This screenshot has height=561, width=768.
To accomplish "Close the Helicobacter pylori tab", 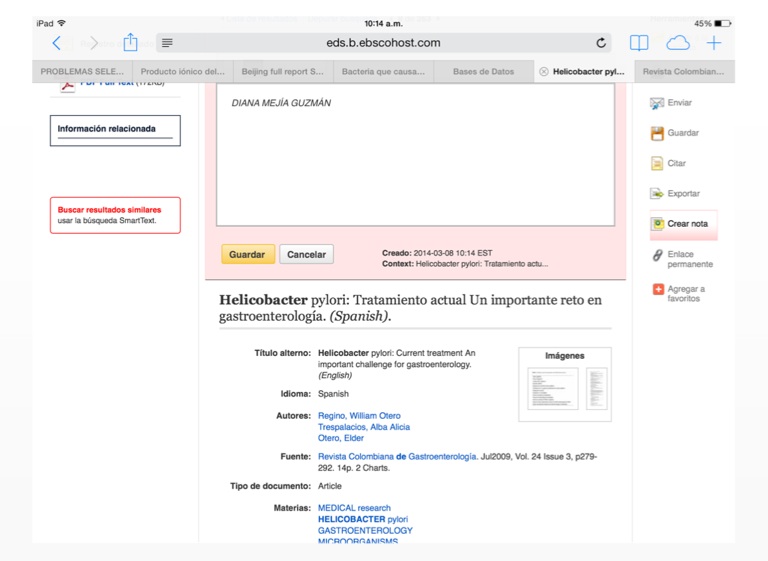I will 544,72.
